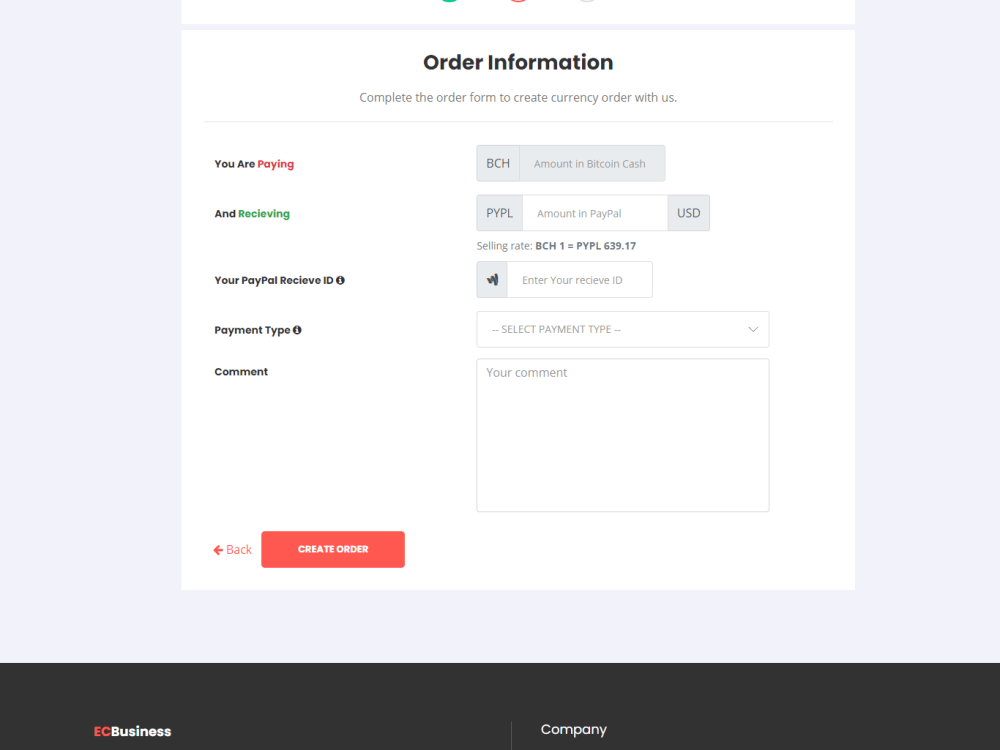Image resolution: width=1000 pixels, height=750 pixels.
Task: Click the PYPL currency label
Action: tap(499, 213)
